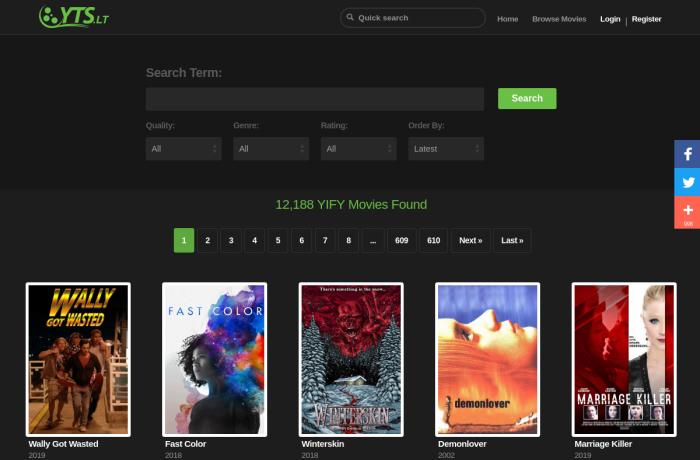The height and width of the screenshot is (460, 700).
Task: Focus the Quick search field
Action: click(x=412, y=18)
